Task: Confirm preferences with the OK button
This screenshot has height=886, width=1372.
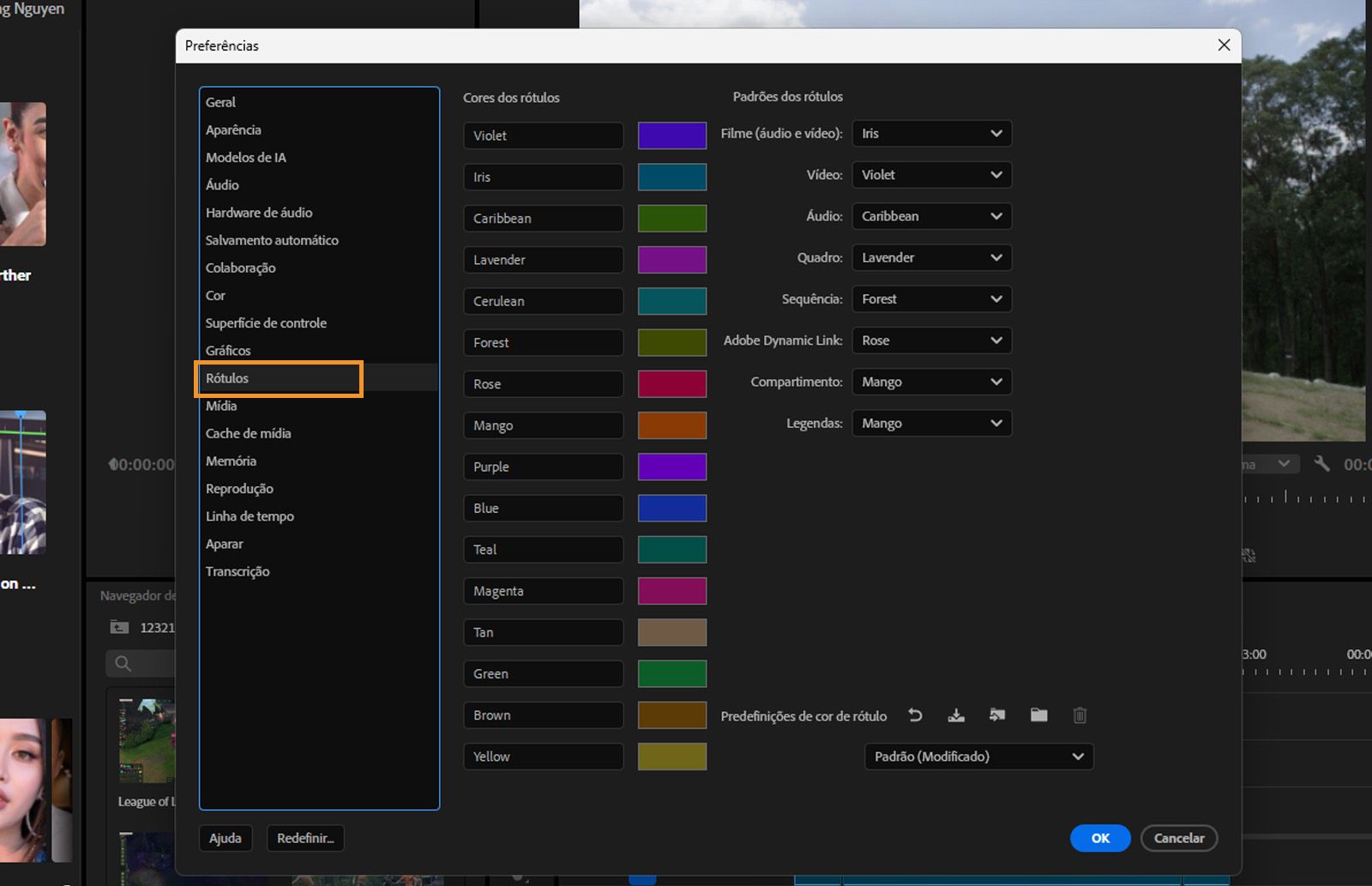Action: 1100,838
